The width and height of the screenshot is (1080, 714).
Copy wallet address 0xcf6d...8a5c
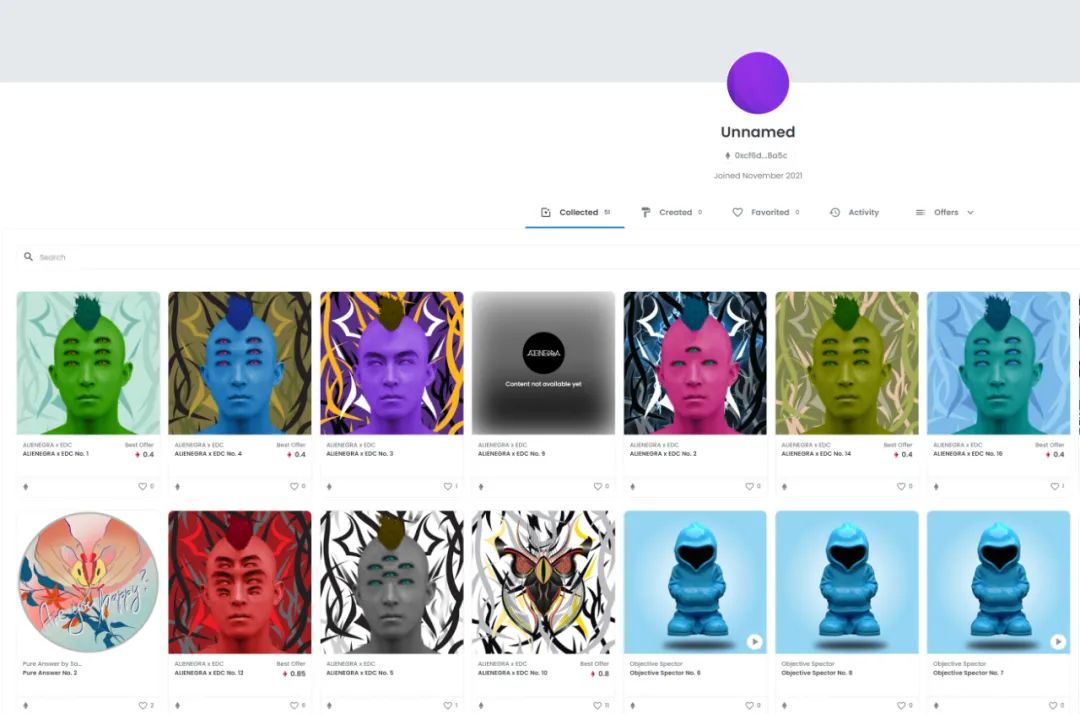coord(761,156)
